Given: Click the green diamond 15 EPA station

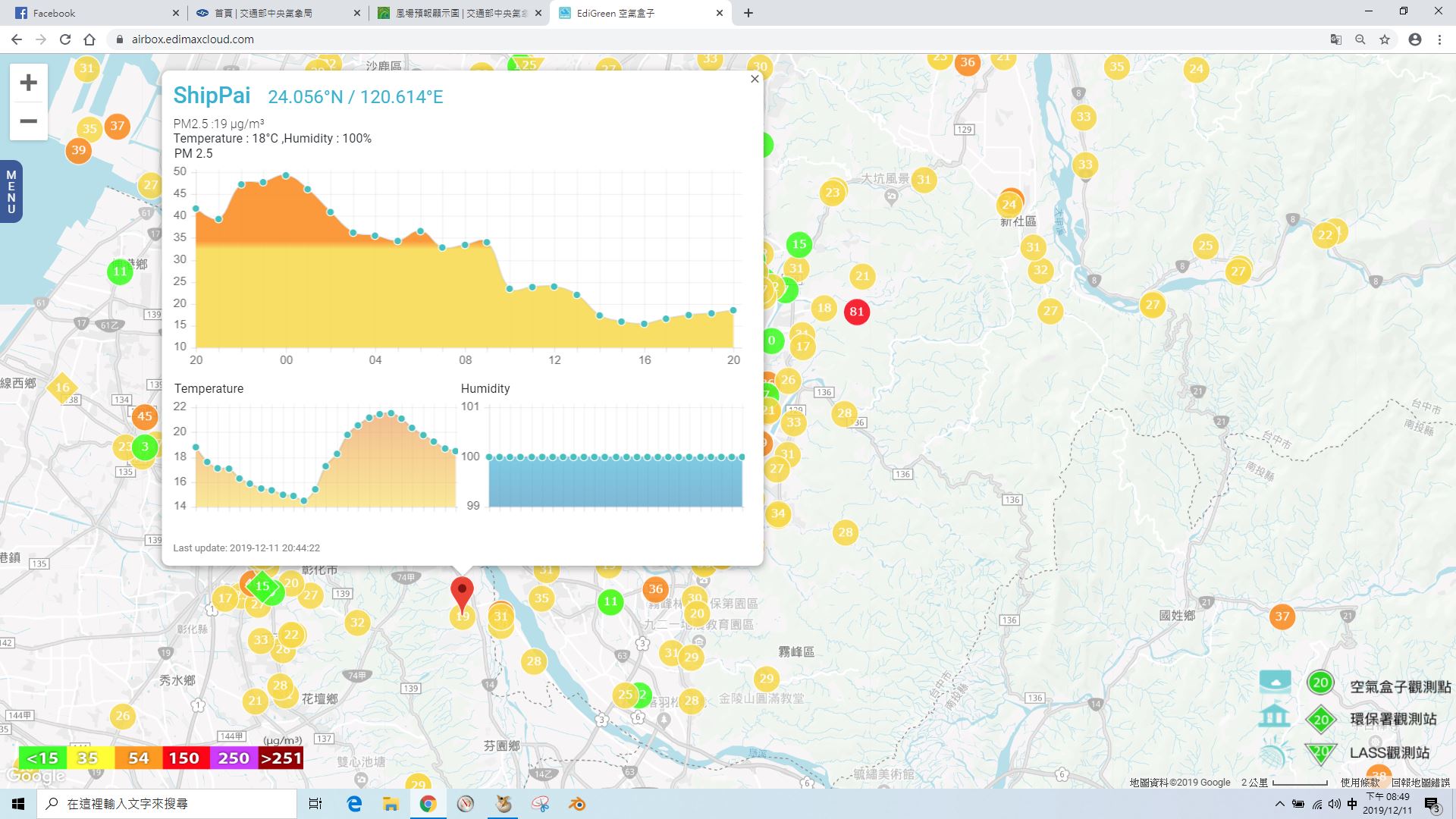Looking at the screenshot, I should (262, 586).
